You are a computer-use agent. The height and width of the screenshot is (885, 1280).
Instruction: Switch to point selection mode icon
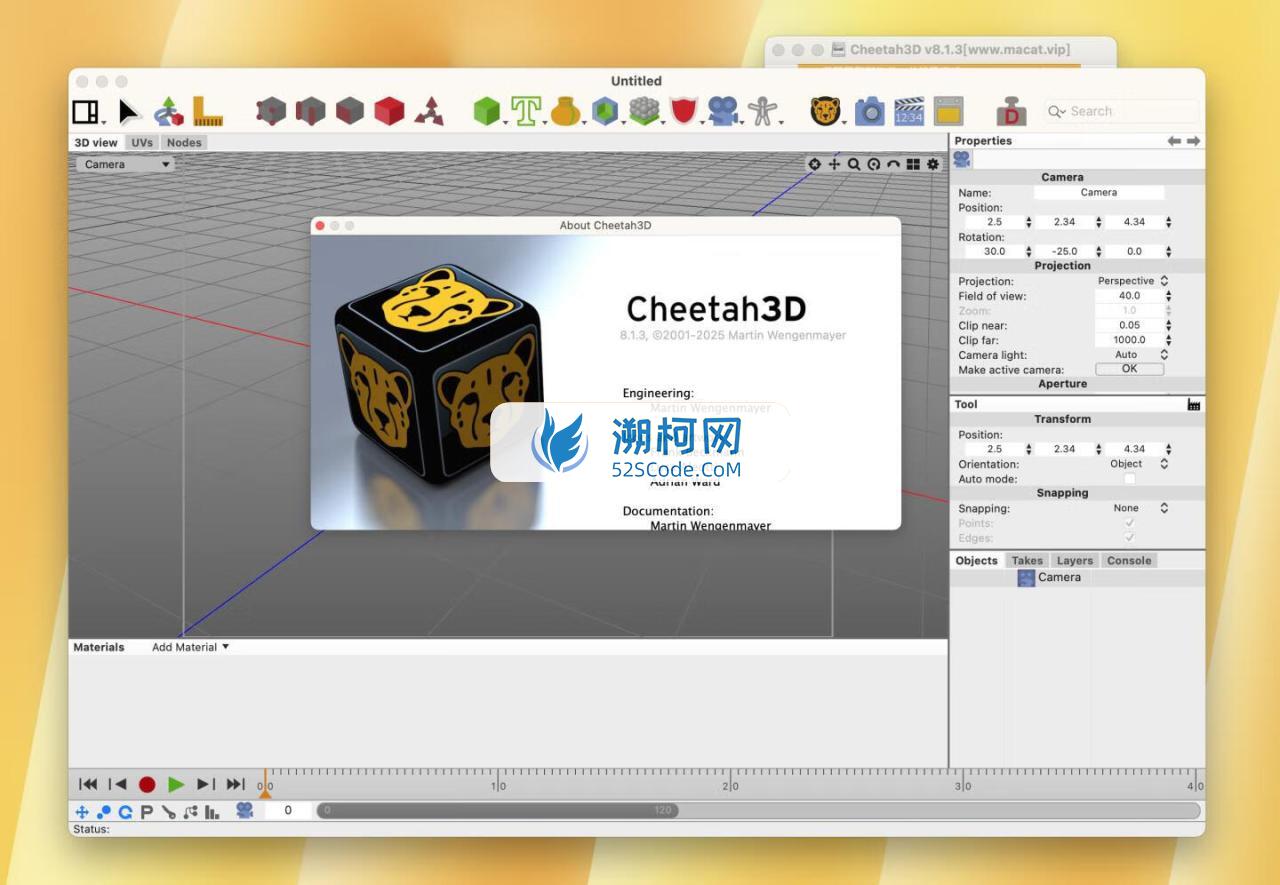(270, 111)
